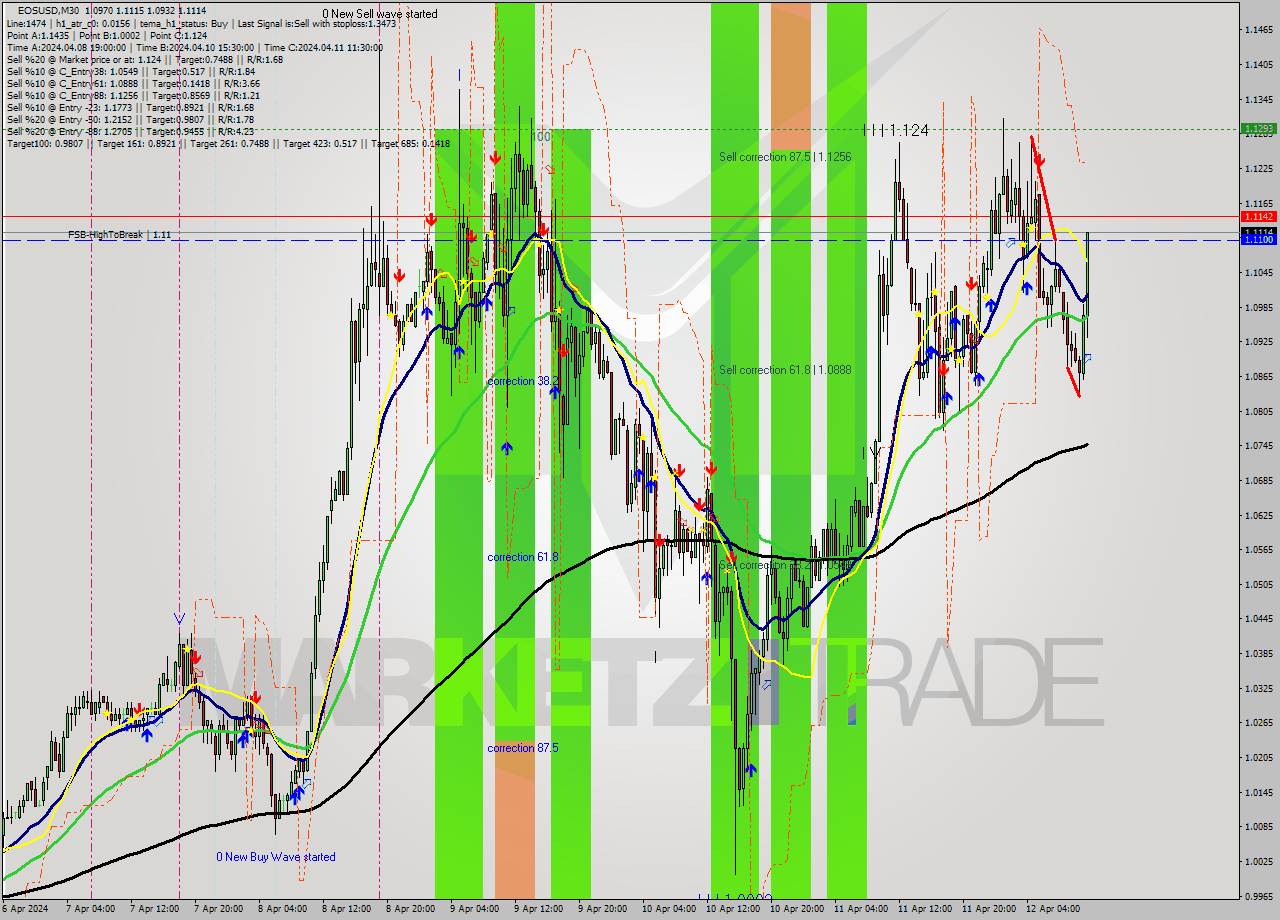Click the '6 Apr 2024' date on the time axis
The image size is (1280, 920).
[25, 909]
